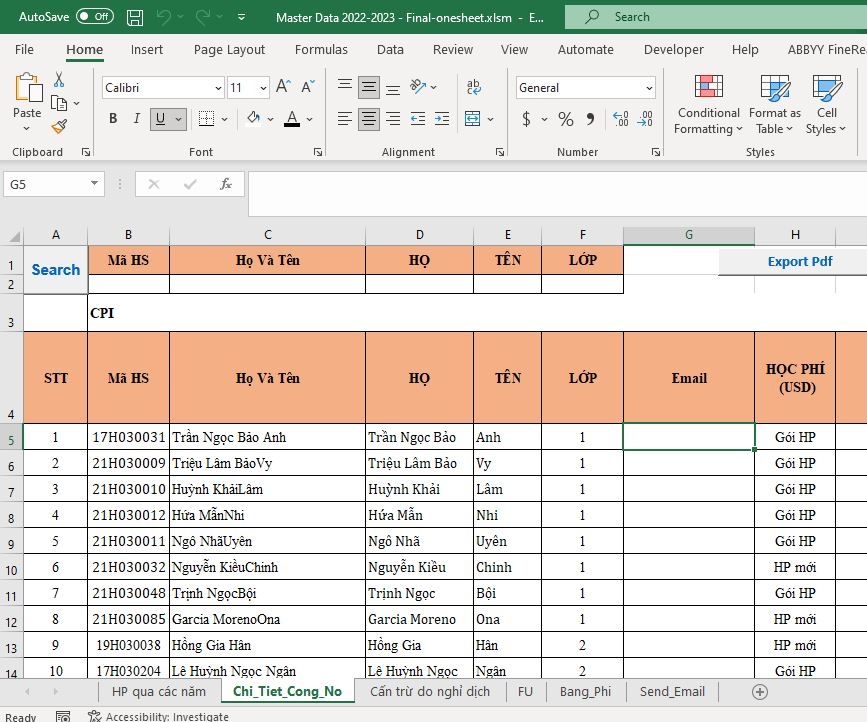Expand the Paste options arrow
This screenshot has width=867, height=722.
tap(27, 129)
